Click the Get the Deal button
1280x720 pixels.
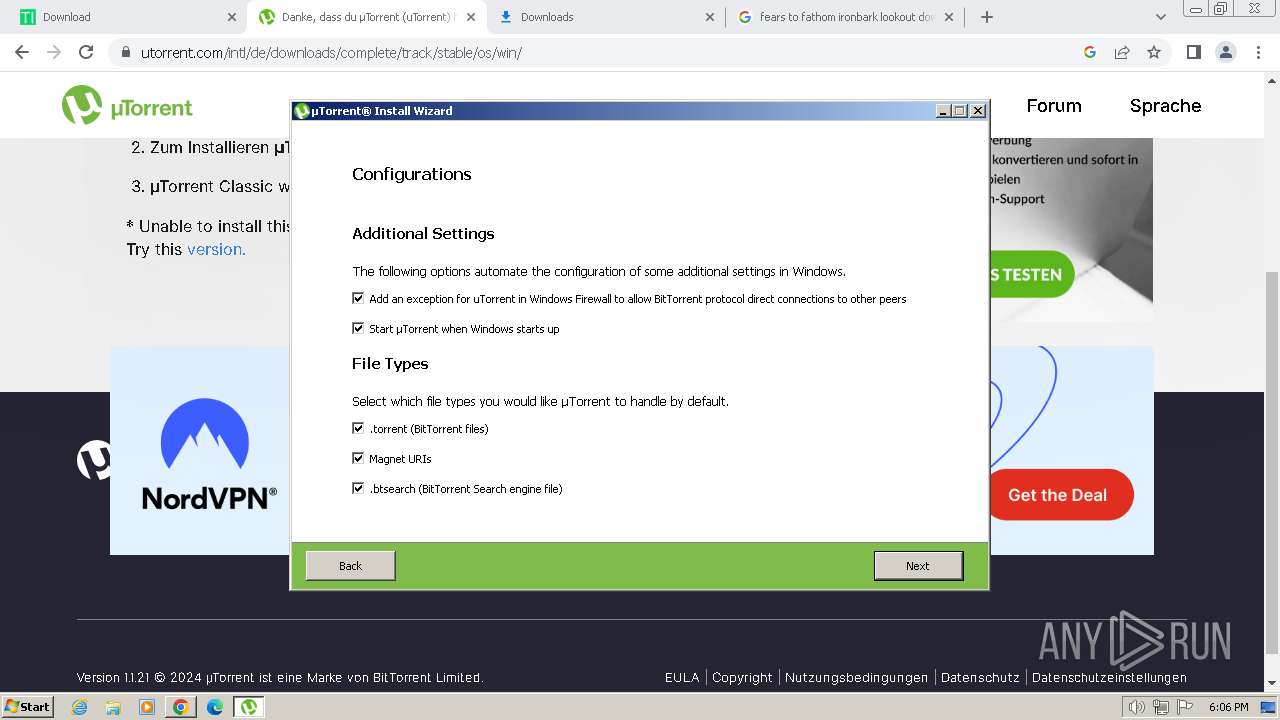tap(1058, 495)
